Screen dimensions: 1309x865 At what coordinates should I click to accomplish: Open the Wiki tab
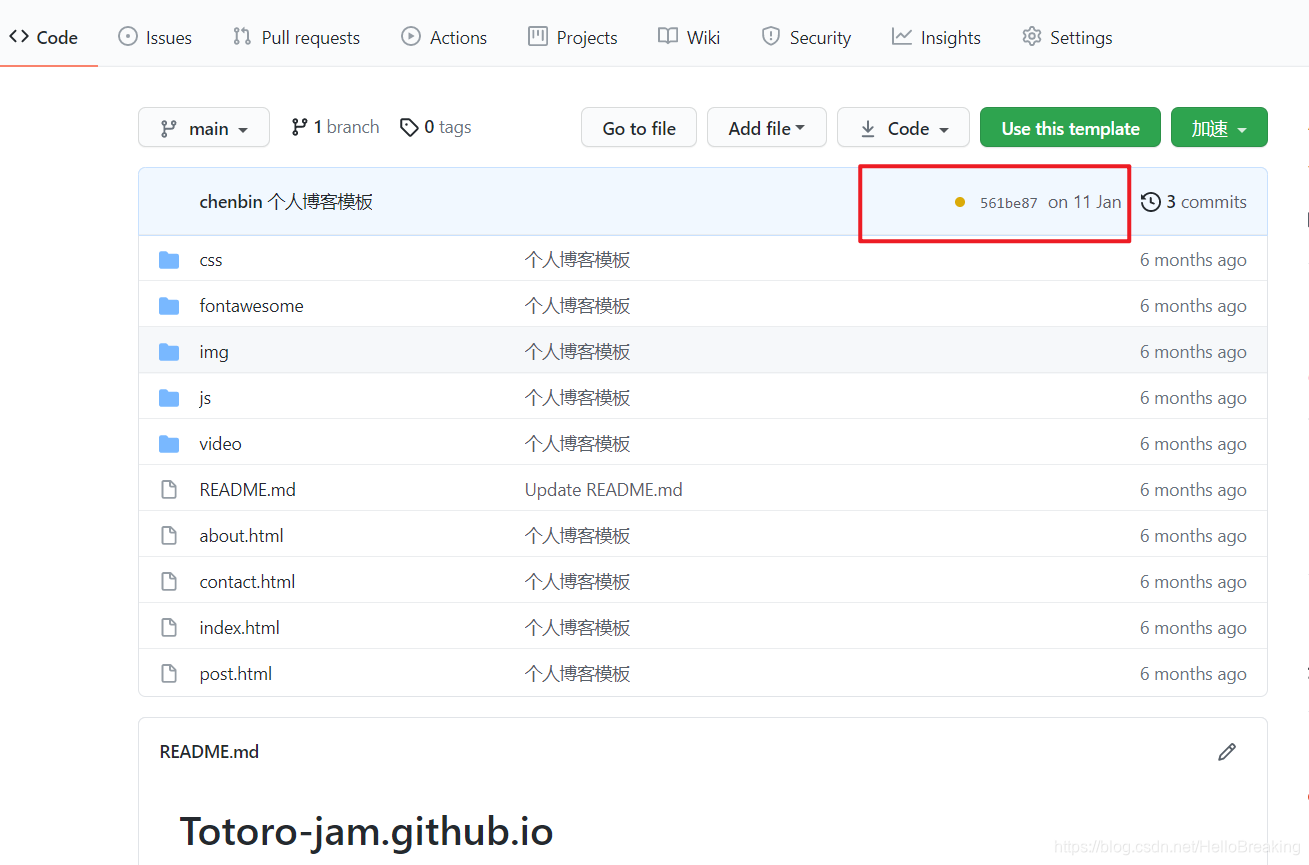[x=689, y=37]
